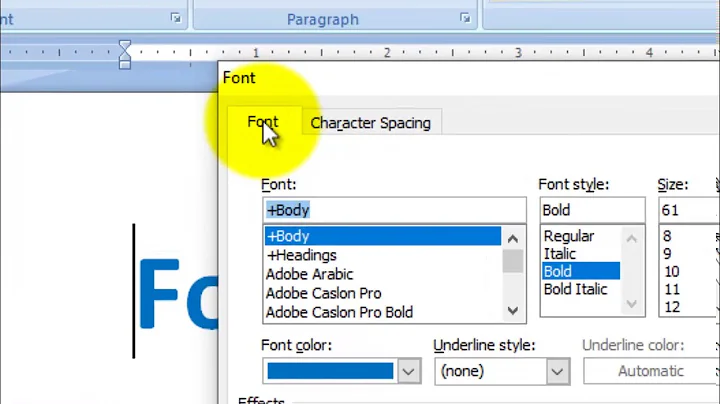
Task: Click font list scroll up arrow
Action: (513, 238)
